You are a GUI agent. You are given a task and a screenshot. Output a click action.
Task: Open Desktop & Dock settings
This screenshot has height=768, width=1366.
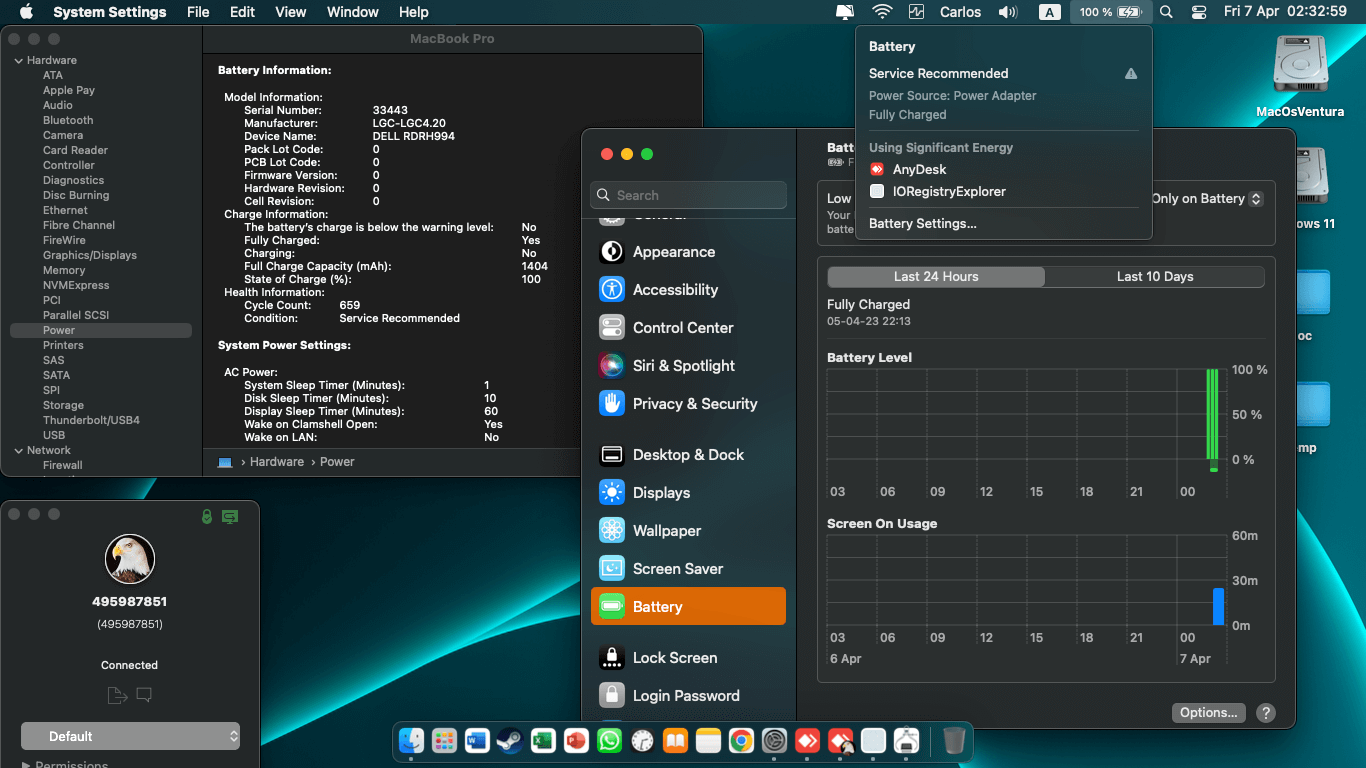point(689,455)
